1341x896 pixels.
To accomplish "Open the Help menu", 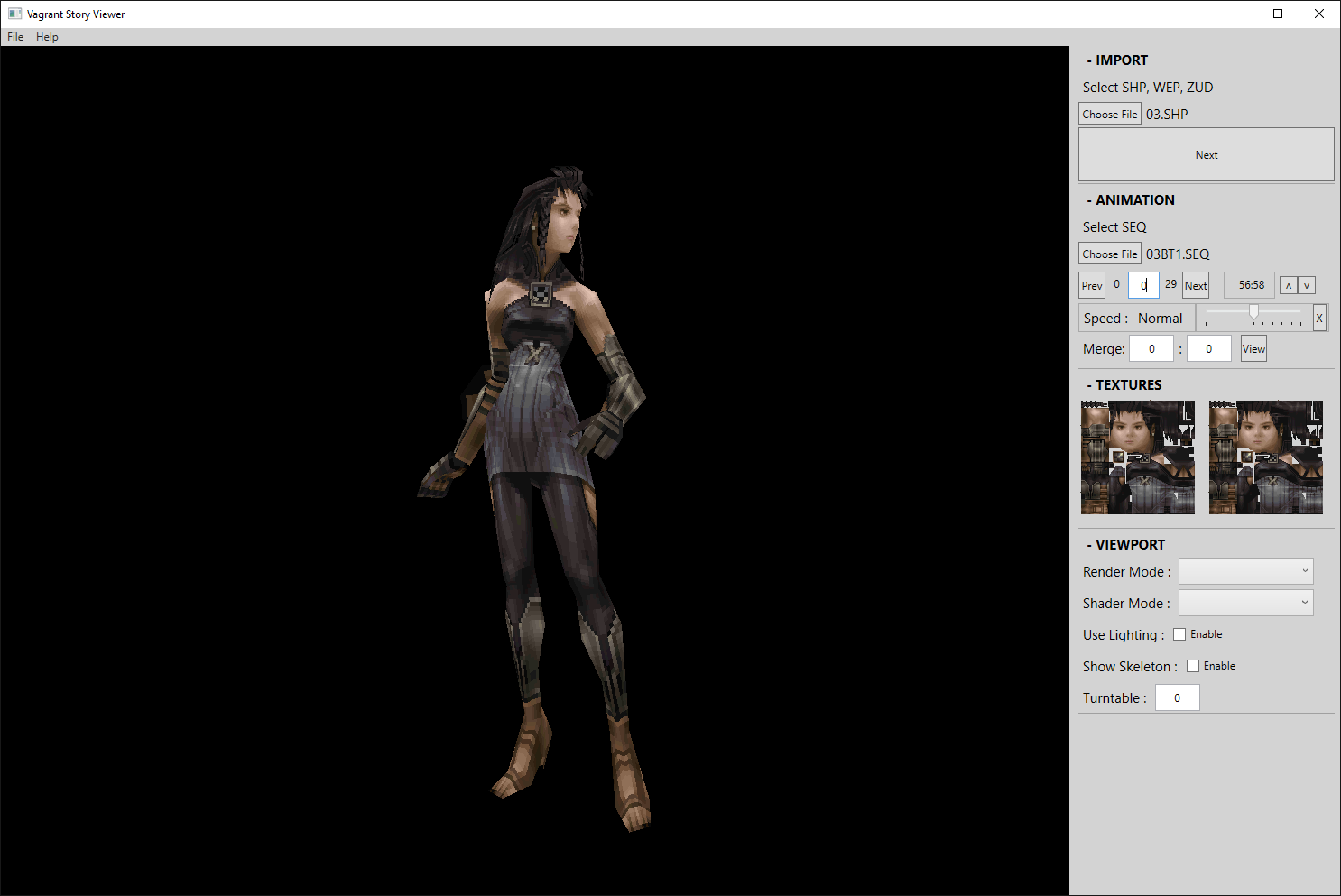I will point(47,37).
